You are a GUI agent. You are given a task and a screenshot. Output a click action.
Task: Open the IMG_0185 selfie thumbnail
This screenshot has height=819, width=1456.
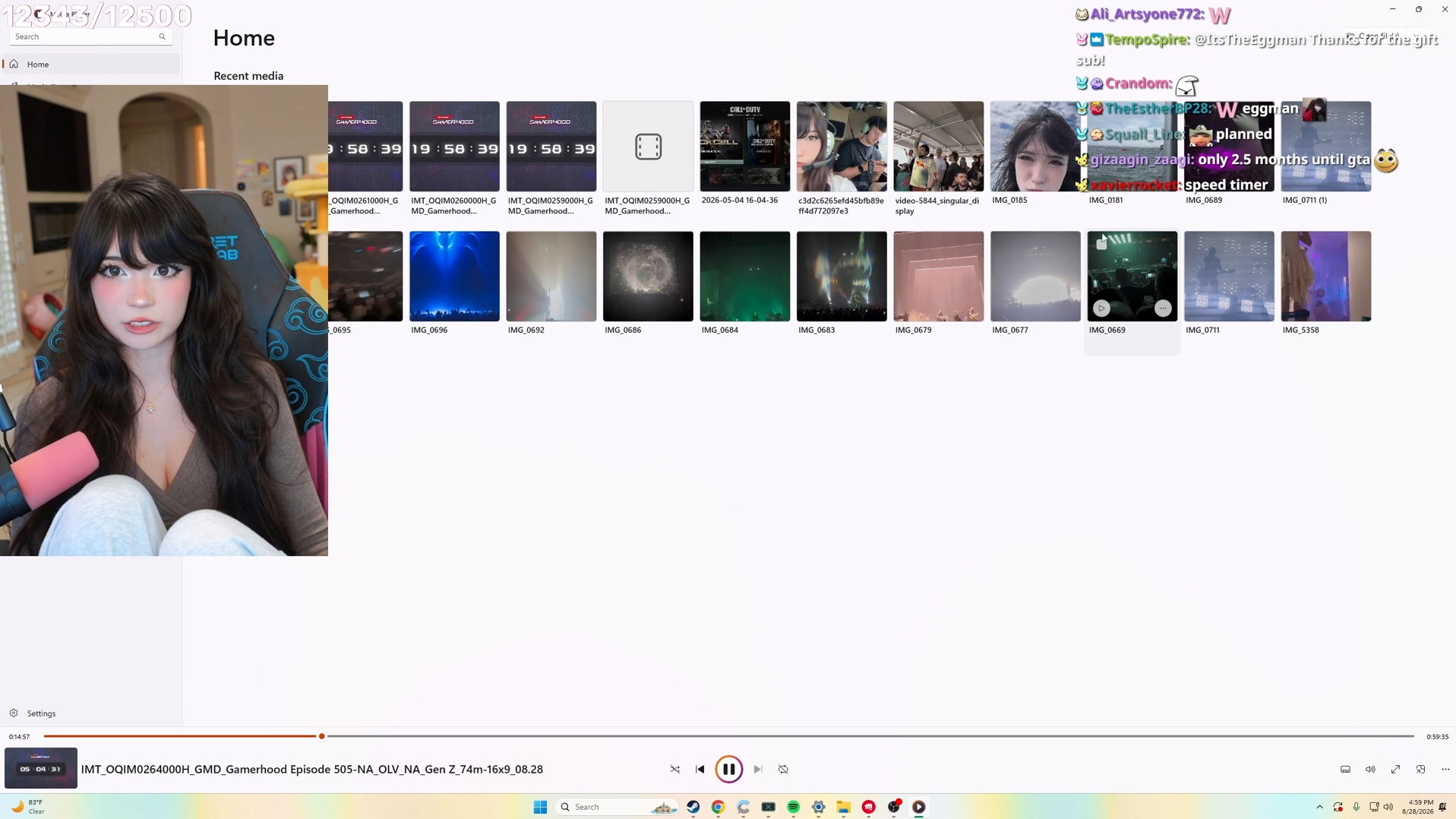coord(1035,146)
